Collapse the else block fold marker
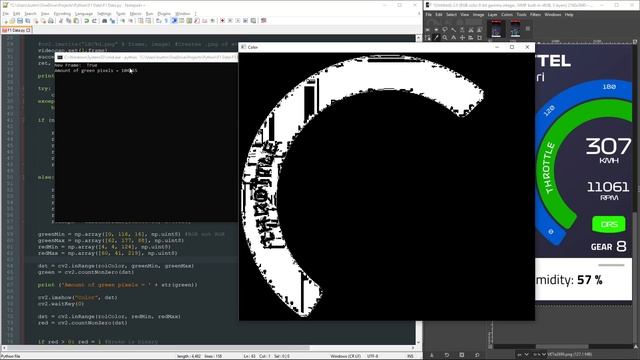 pos(23,177)
